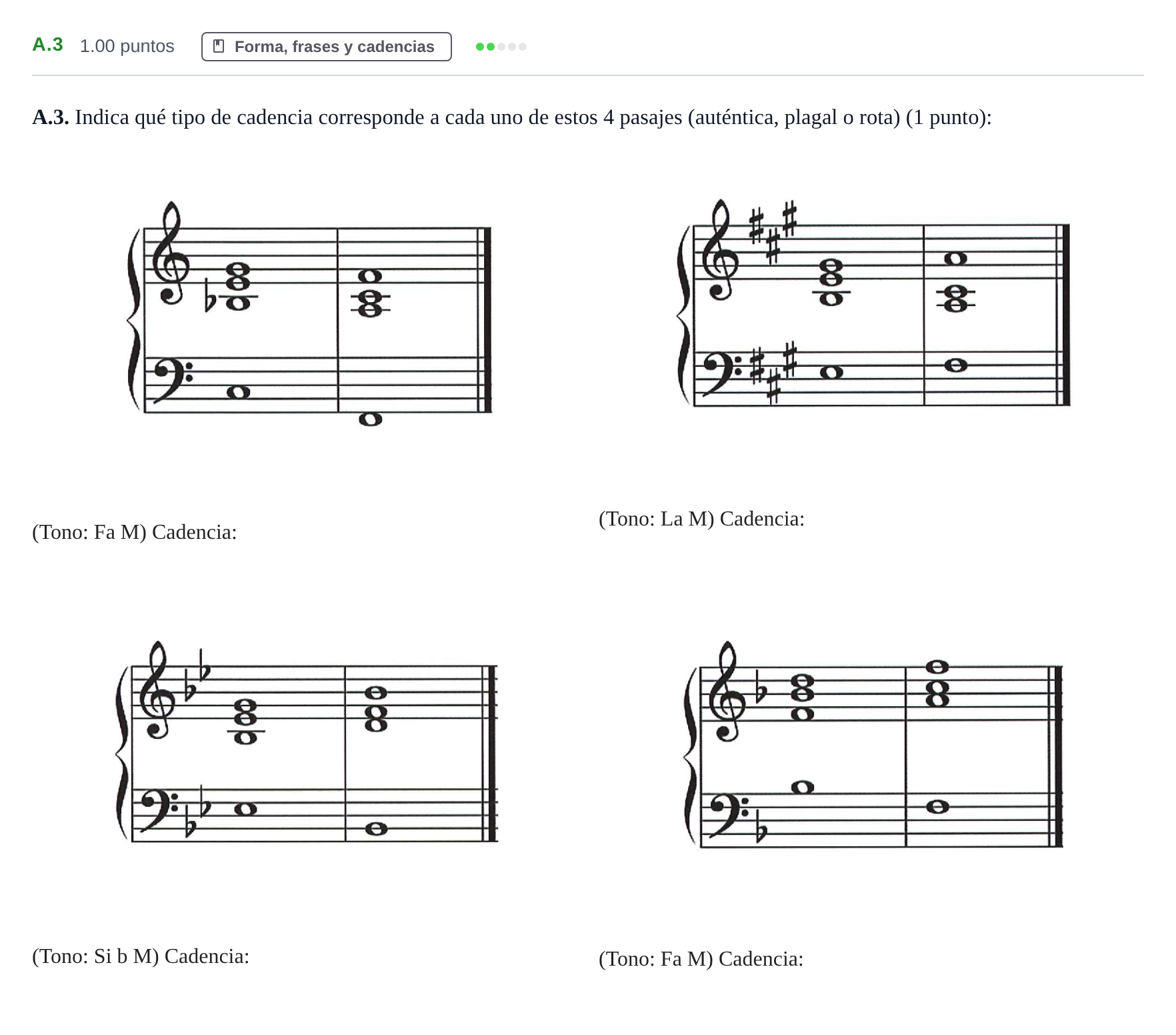Click the bottom-right '(Tono: Fa M) Cadencia:' answer line
Viewport: 1176px width, 1035px height.
[x=701, y=959]
